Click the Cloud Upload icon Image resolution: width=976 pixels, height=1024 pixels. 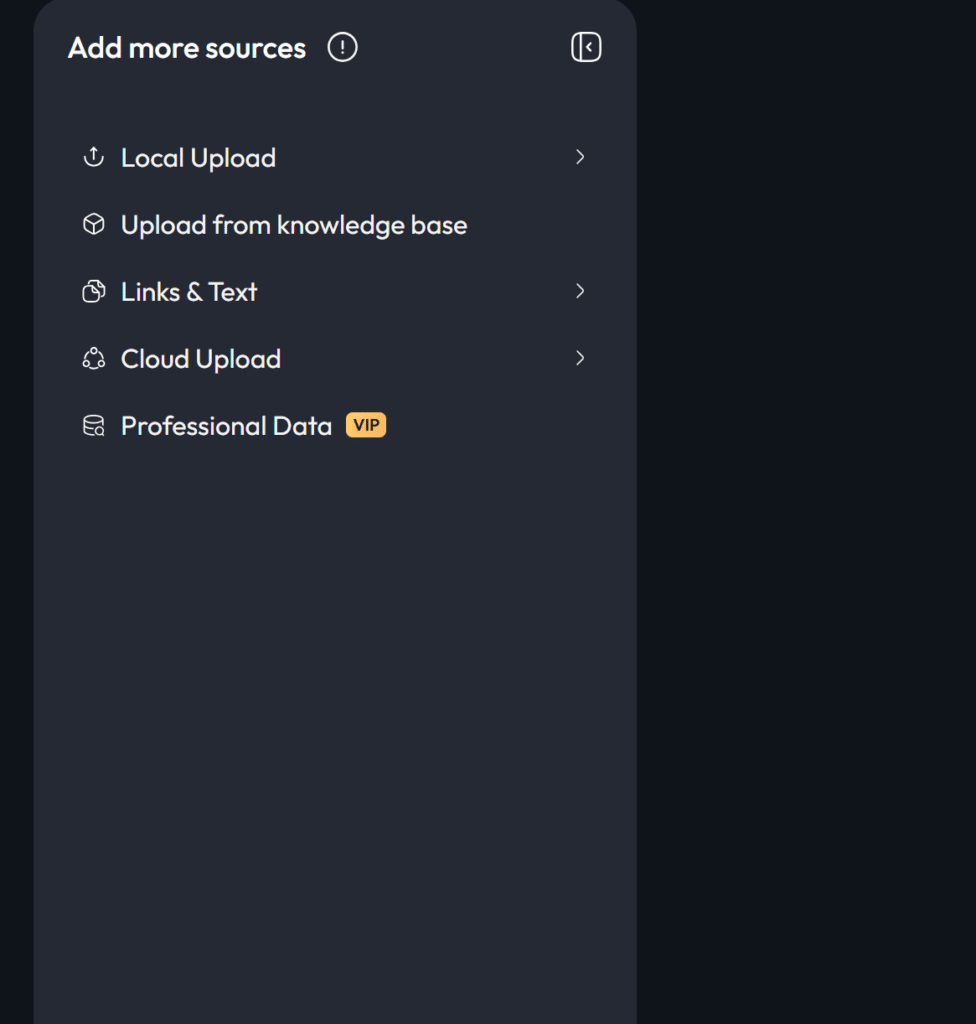(93, 358)
